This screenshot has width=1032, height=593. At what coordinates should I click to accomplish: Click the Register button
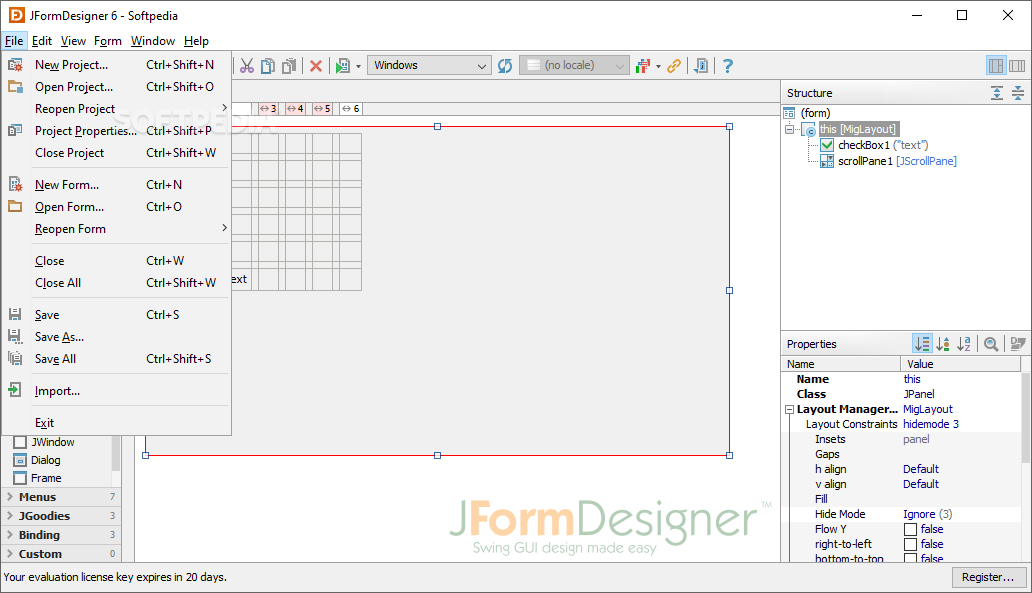(x=988, y=577)
